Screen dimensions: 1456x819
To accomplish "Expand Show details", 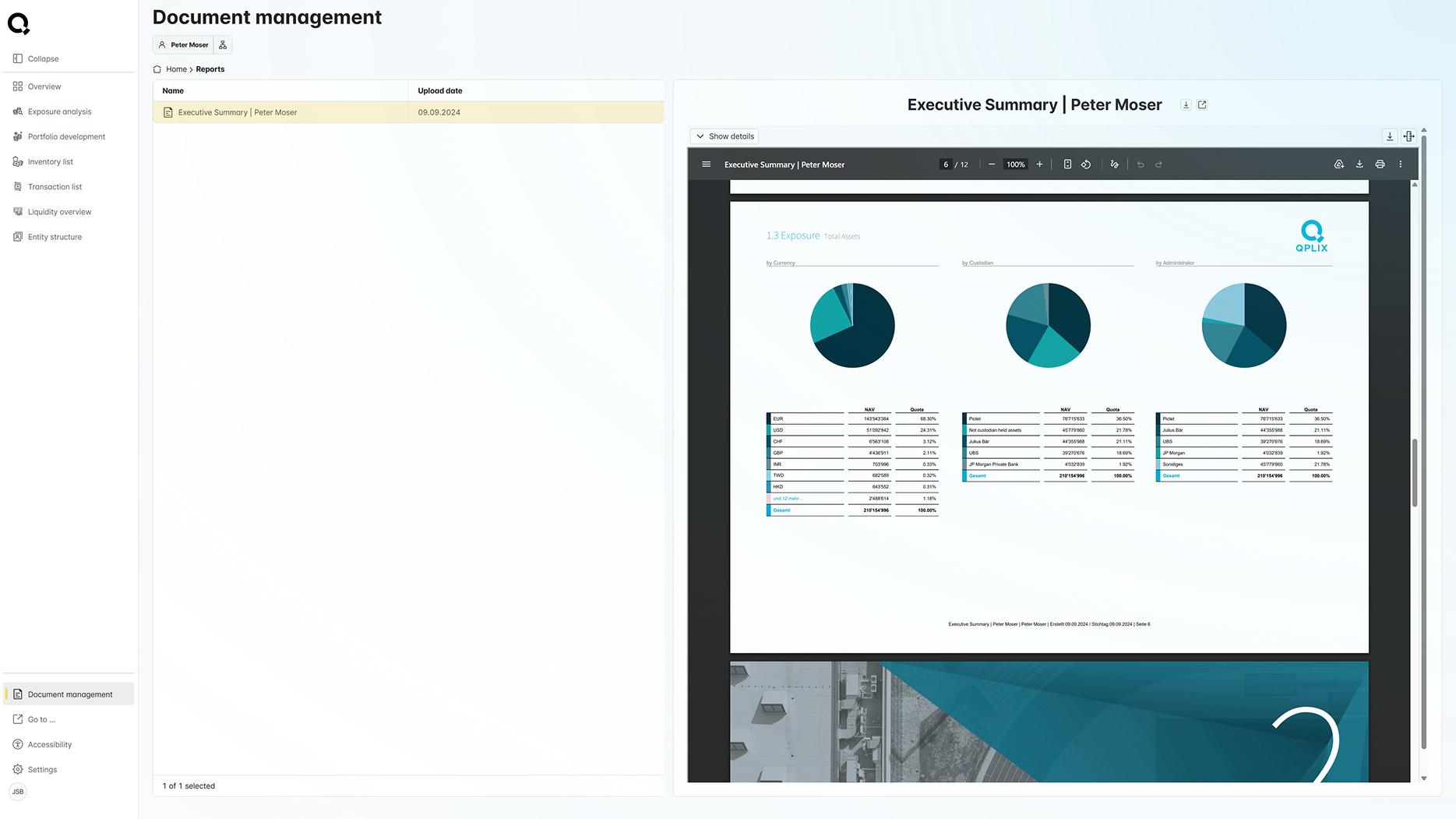I will (x=725, y=136).
